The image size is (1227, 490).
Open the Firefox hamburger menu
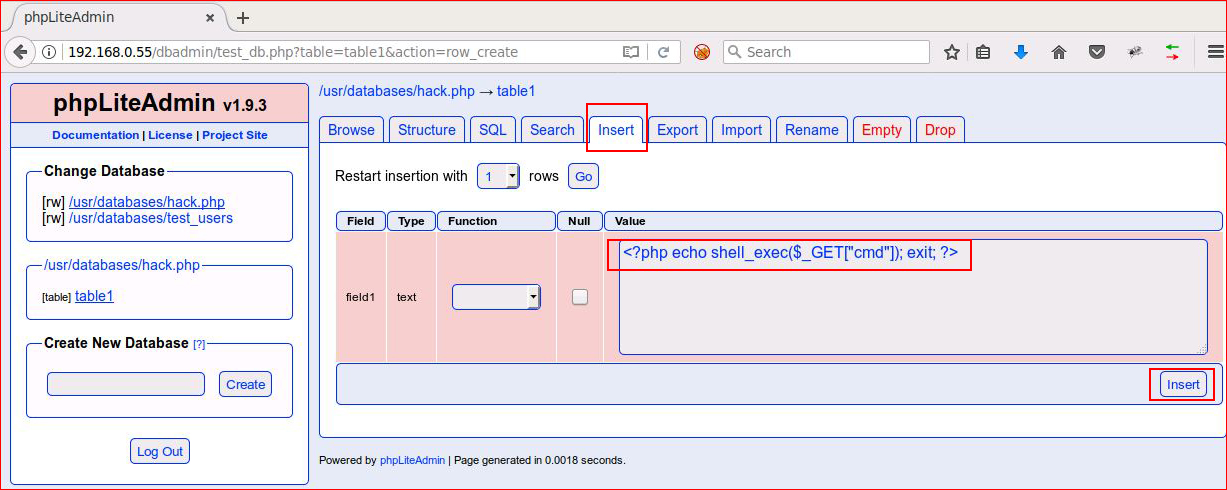1214,52
